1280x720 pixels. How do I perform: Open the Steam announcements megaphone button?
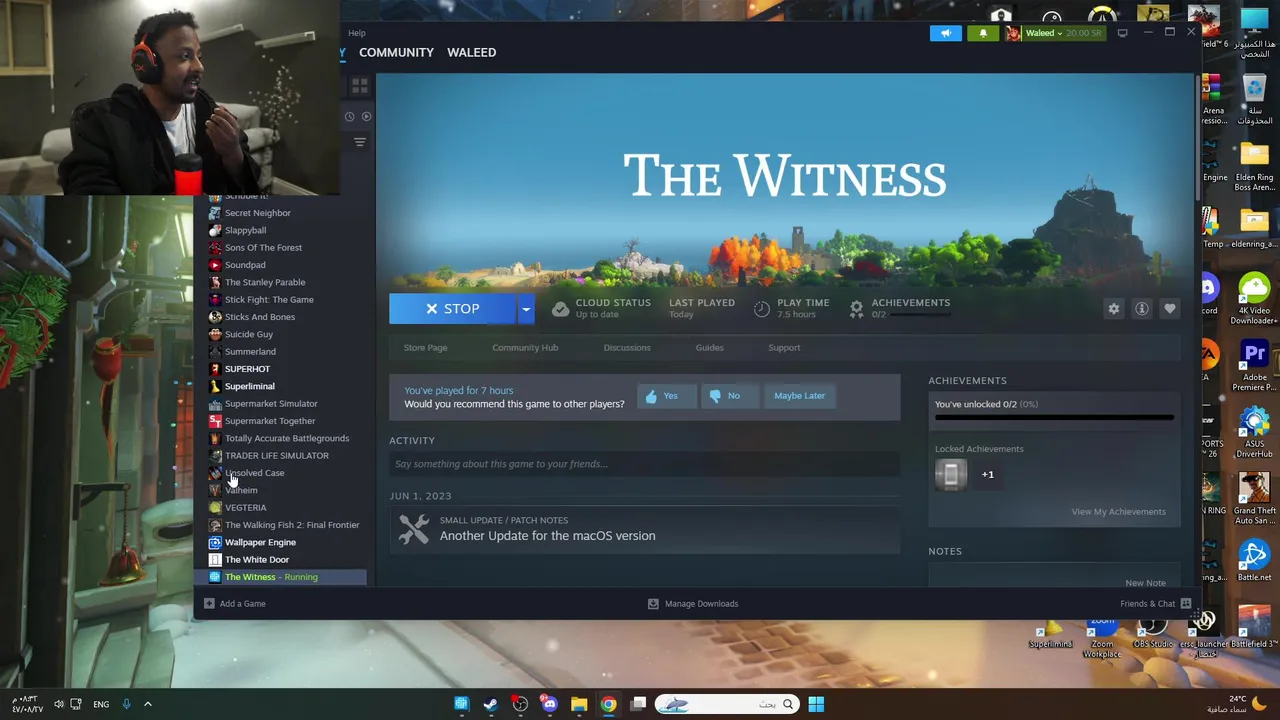click(945, 33)
